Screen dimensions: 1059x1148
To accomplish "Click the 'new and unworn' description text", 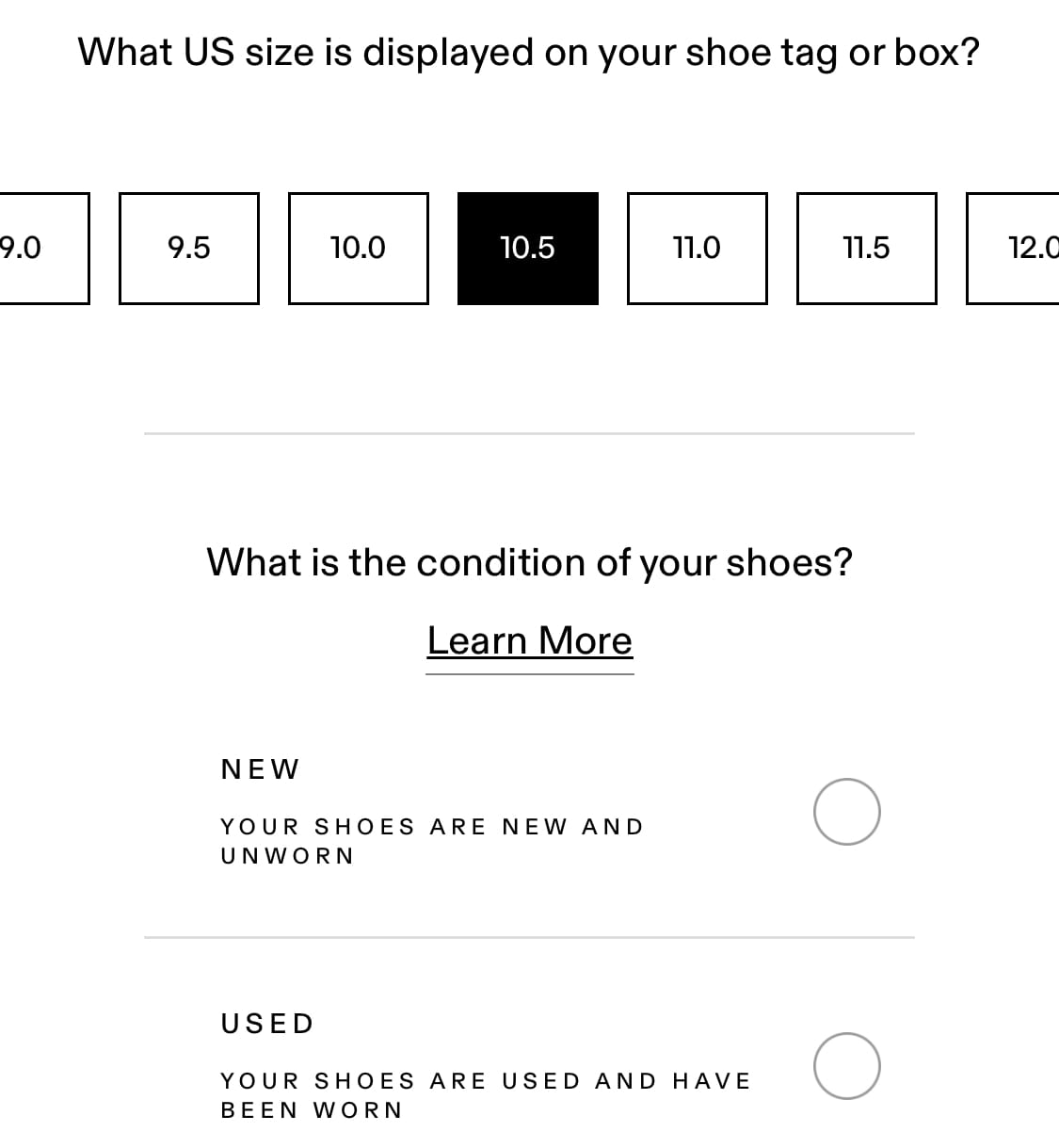I will pyautogui.click(x=432, y=840).
